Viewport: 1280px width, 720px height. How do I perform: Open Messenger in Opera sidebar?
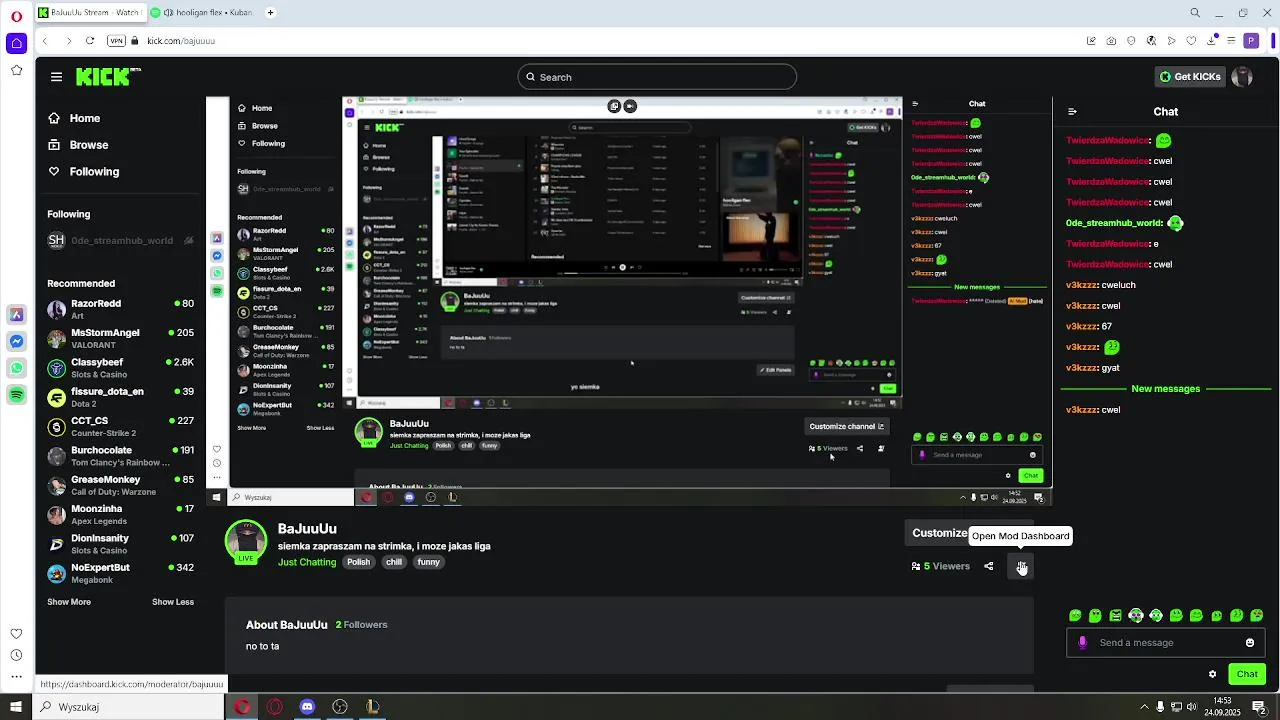point(16,341)
